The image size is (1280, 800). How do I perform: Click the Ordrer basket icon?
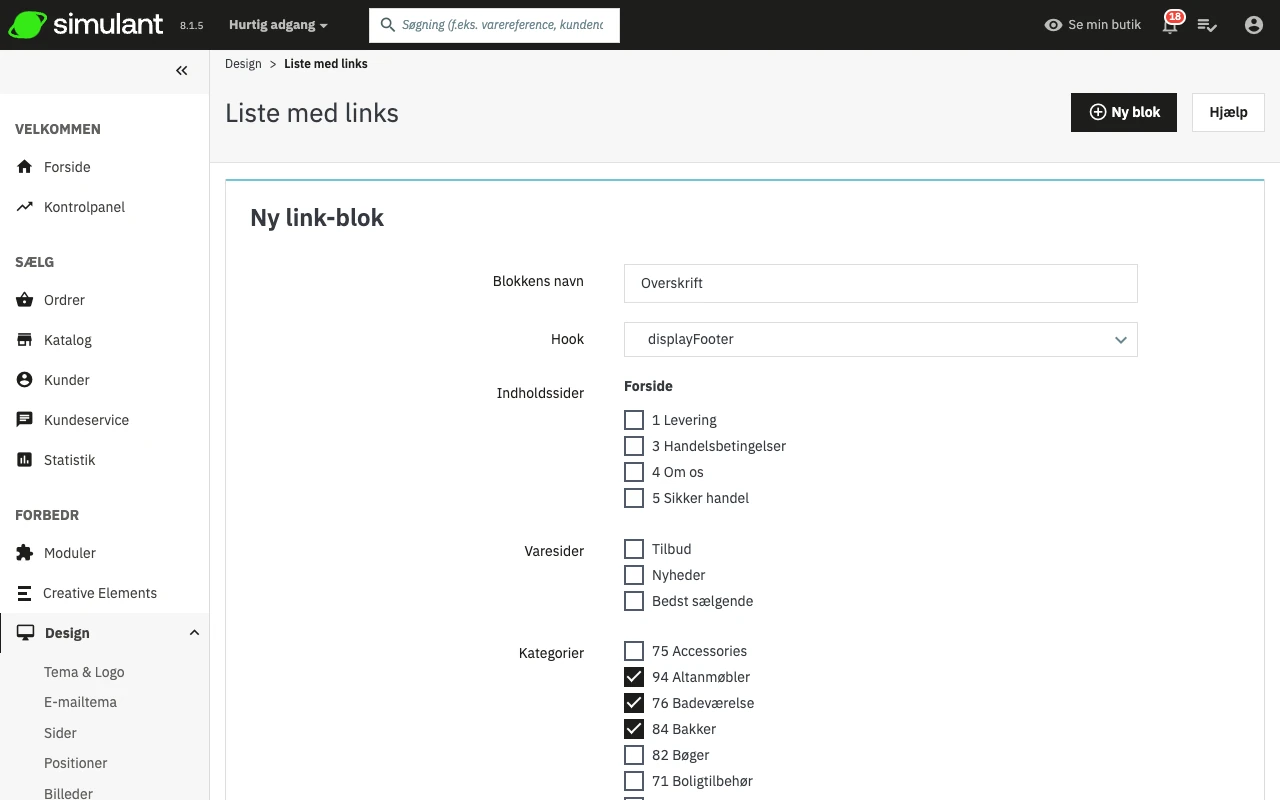tap(25, 300)
